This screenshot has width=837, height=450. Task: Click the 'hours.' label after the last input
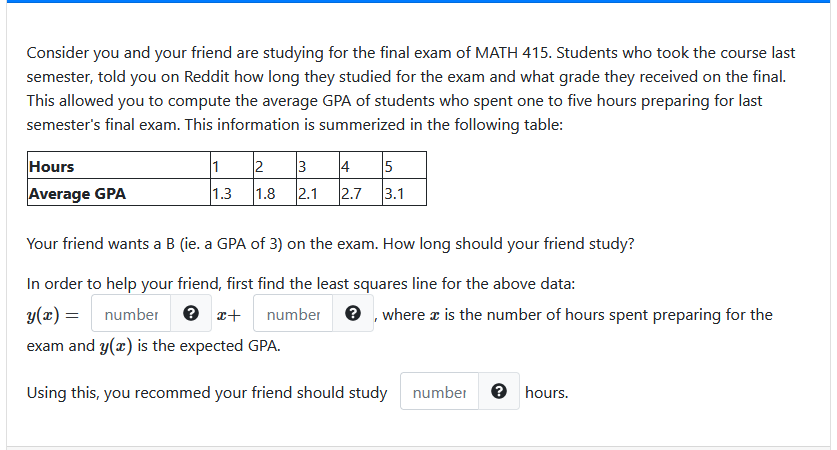point(547,392)
